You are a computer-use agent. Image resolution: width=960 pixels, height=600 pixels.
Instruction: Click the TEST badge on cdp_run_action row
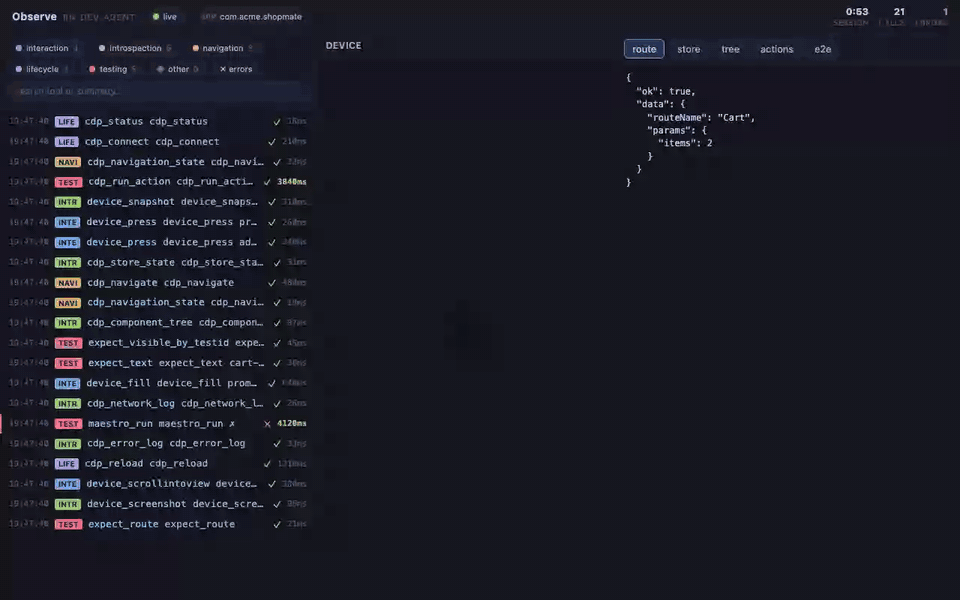pos(68,182)
